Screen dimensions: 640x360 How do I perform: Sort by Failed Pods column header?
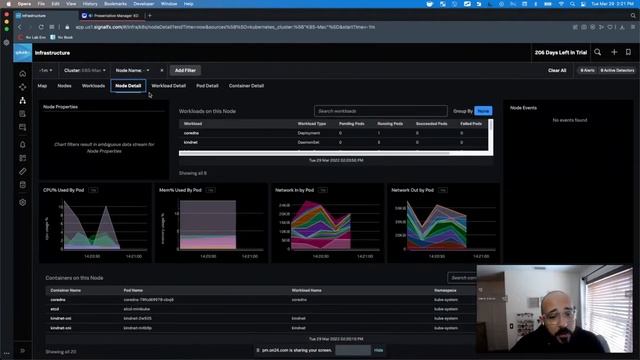point(471,124)
